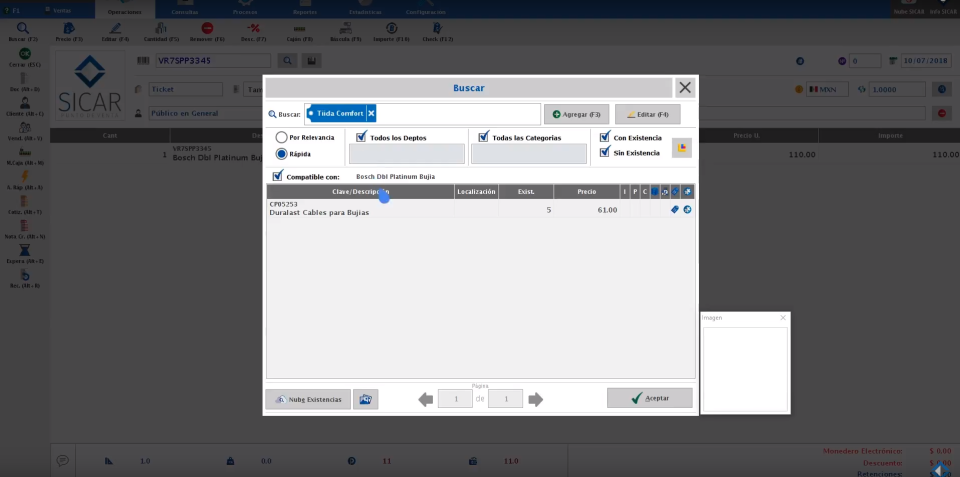960x477 pixels.
Task: Open the Procesos tab
Action: coord(245,11)
